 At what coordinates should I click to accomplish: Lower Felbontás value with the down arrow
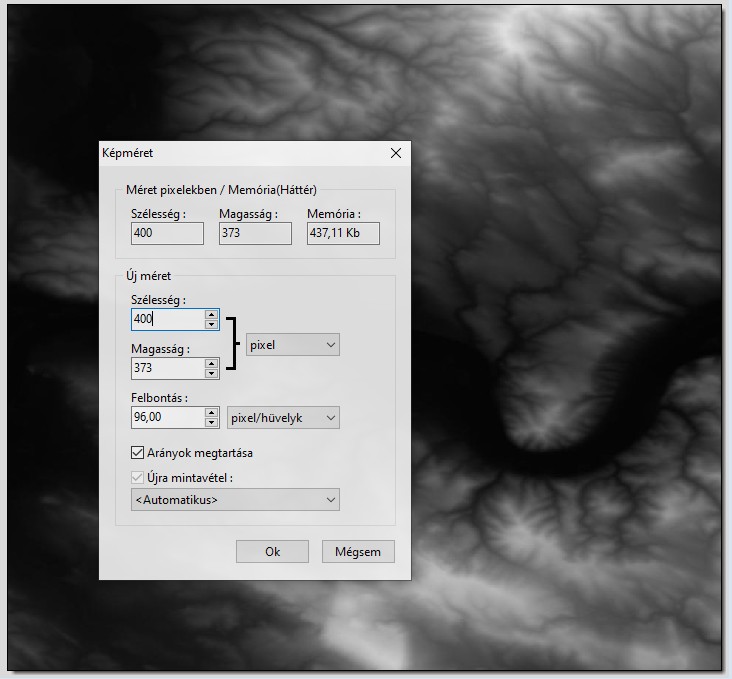[x=211, y=422]
